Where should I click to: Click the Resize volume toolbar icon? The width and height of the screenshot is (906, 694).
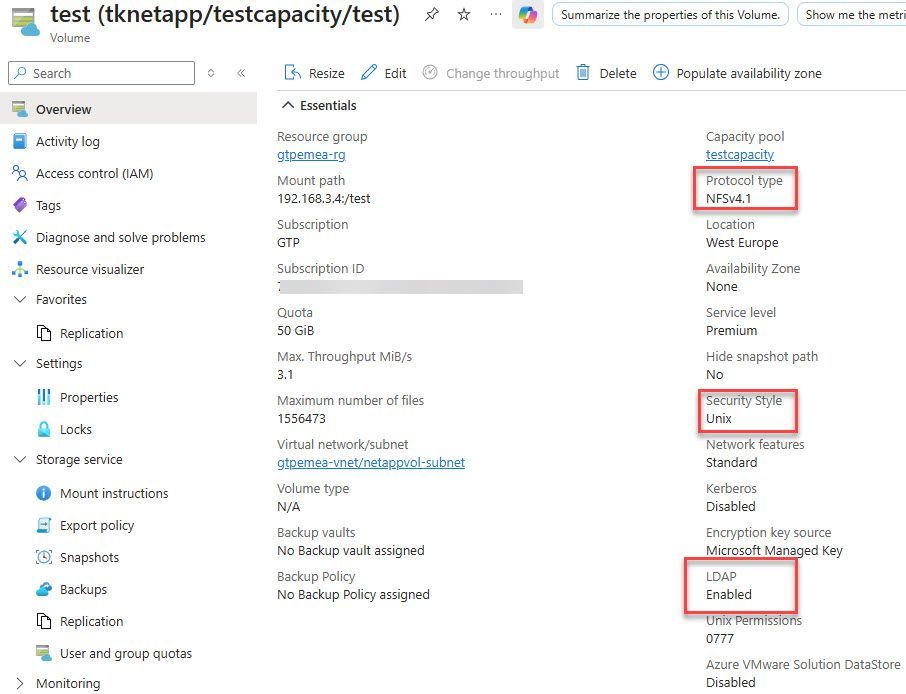pos(293,73)
